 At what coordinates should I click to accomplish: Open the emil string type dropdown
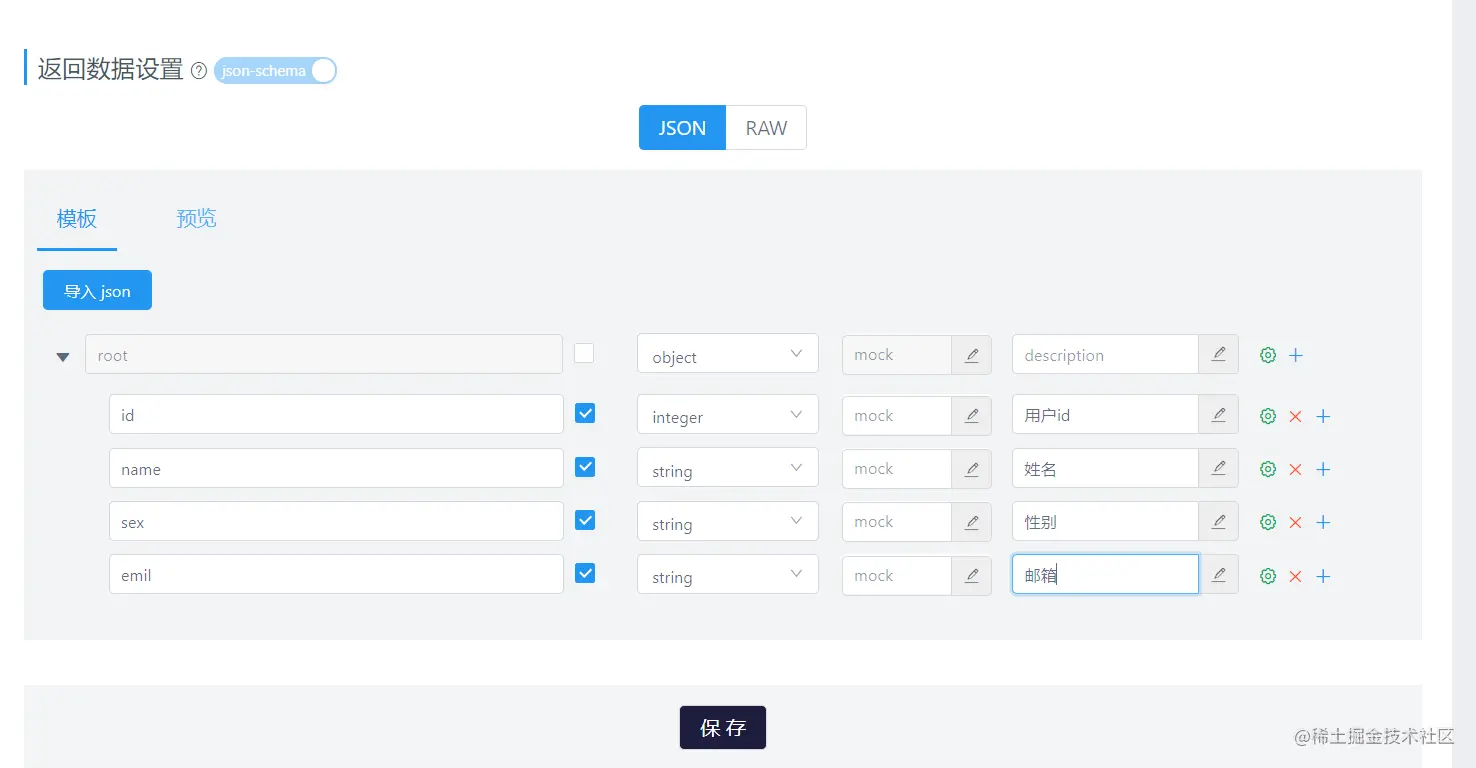pyautogui.click(x=728, y=575)
